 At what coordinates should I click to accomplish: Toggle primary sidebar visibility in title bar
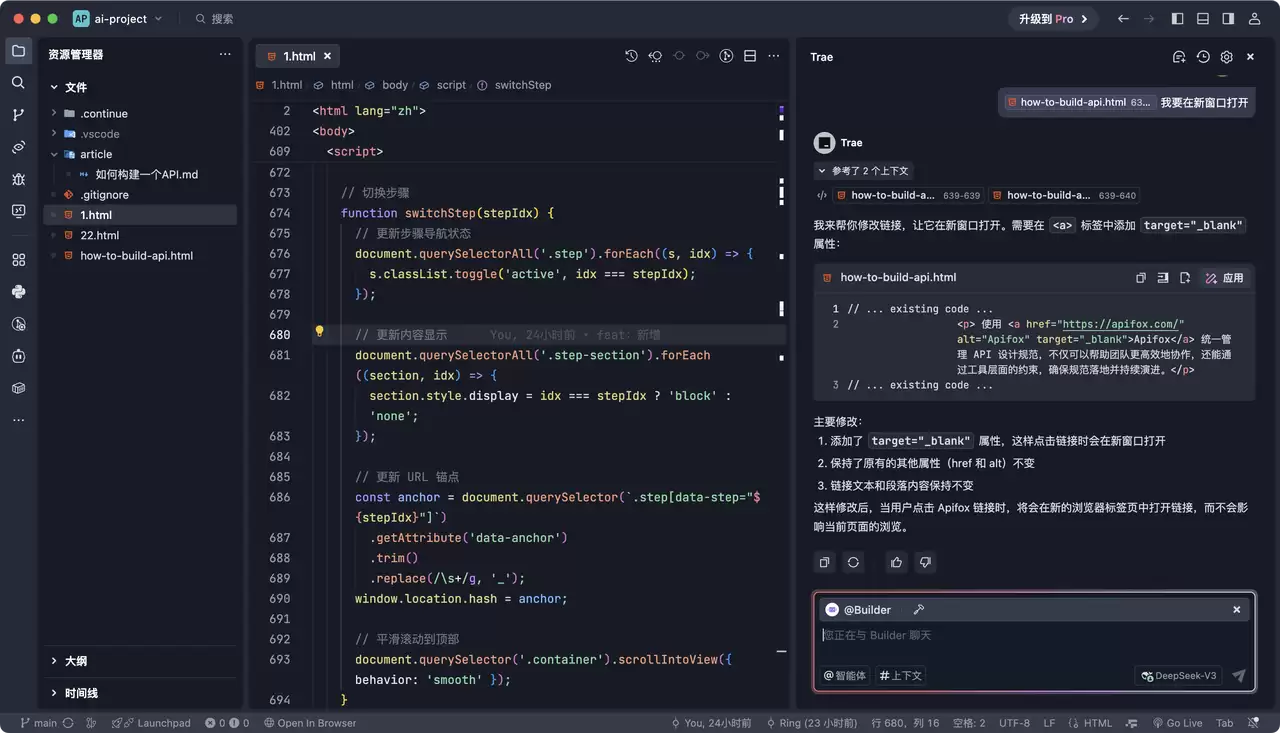click(1178, 19)
